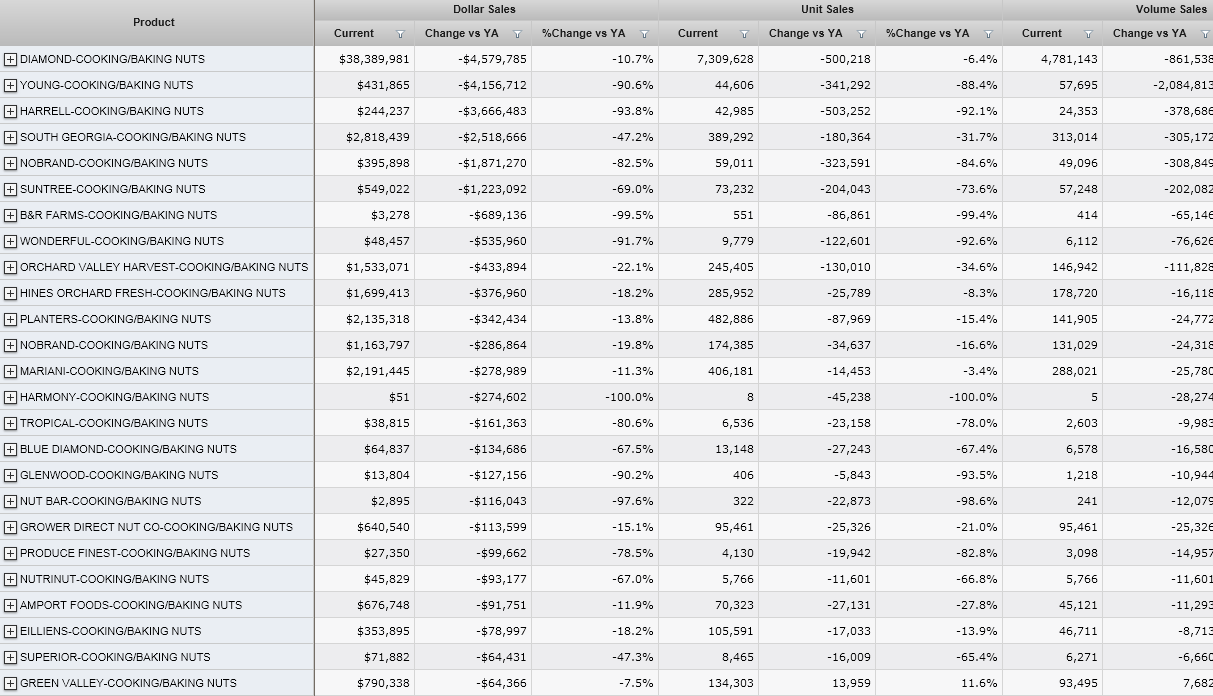The height and width of the screenshot is (696, 1213).
Task: Click the Unit Sales group header
Action: click(x=828, y=9)
